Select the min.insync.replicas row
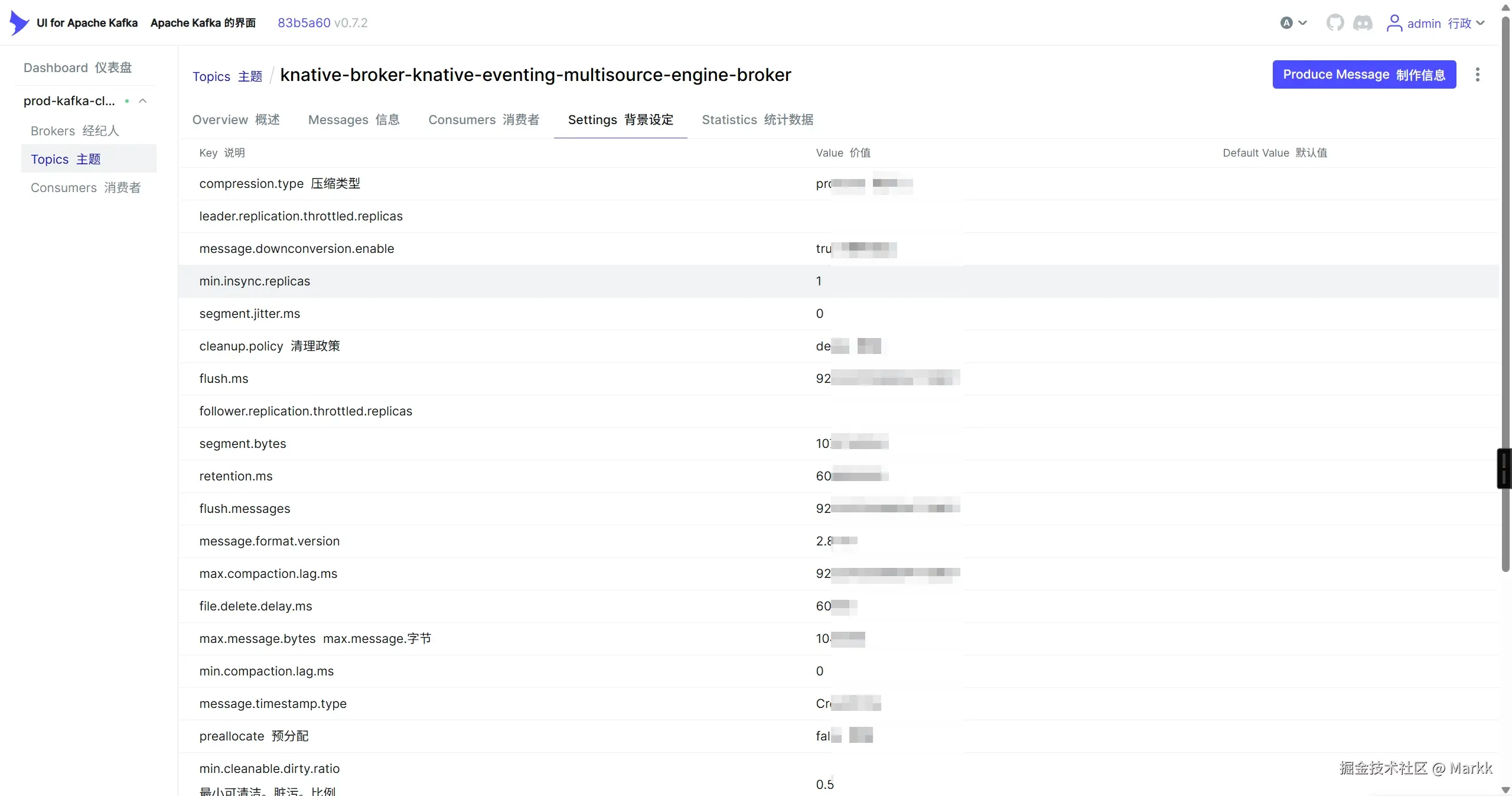 click(x=838, y=281)
